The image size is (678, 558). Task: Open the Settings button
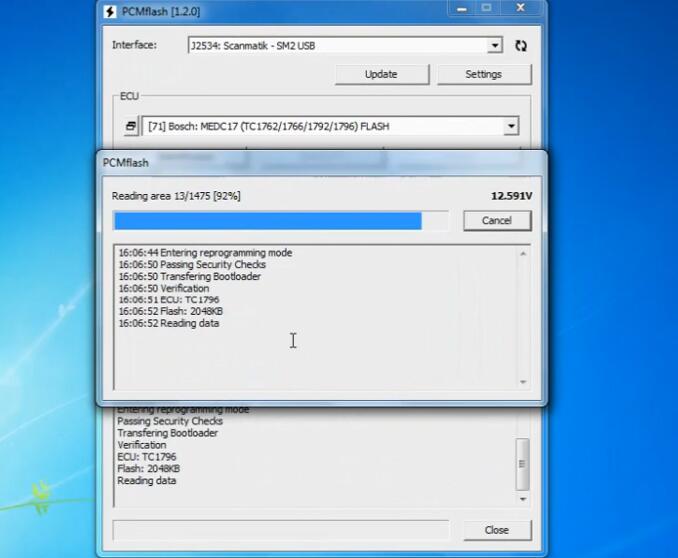[x=483, y=74]
